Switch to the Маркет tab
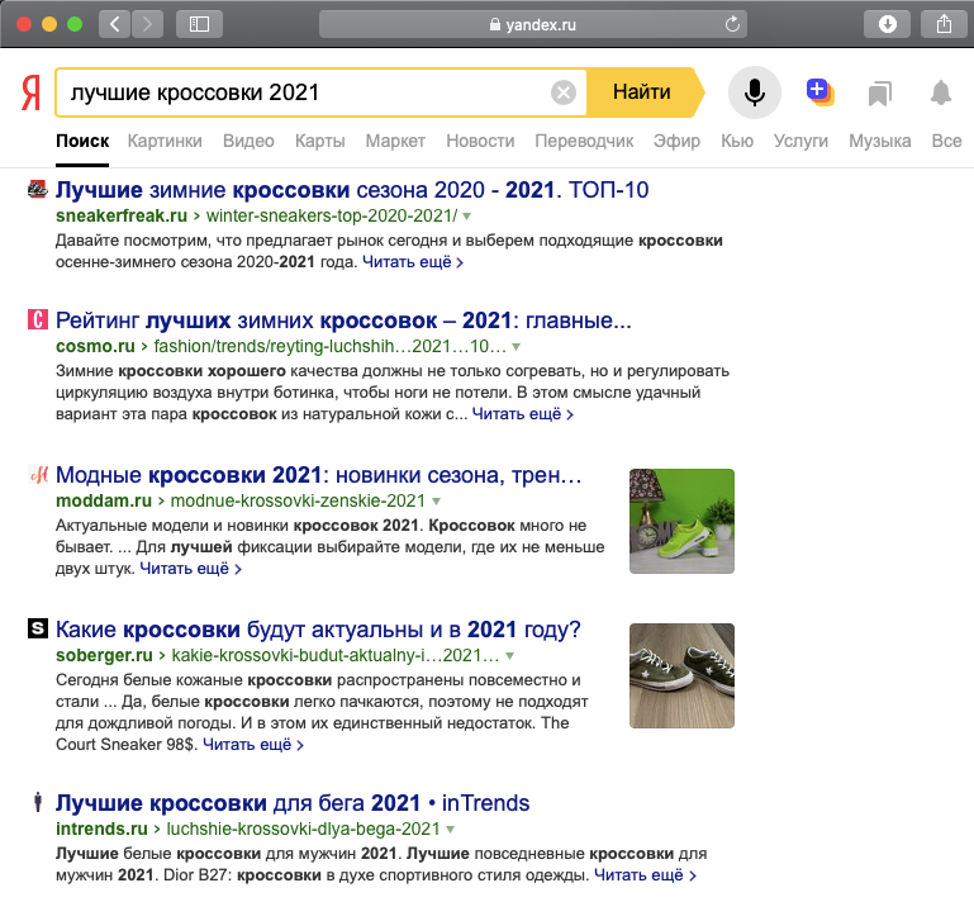The width and height of the screenshot is (974, 922). pos(395,141)
